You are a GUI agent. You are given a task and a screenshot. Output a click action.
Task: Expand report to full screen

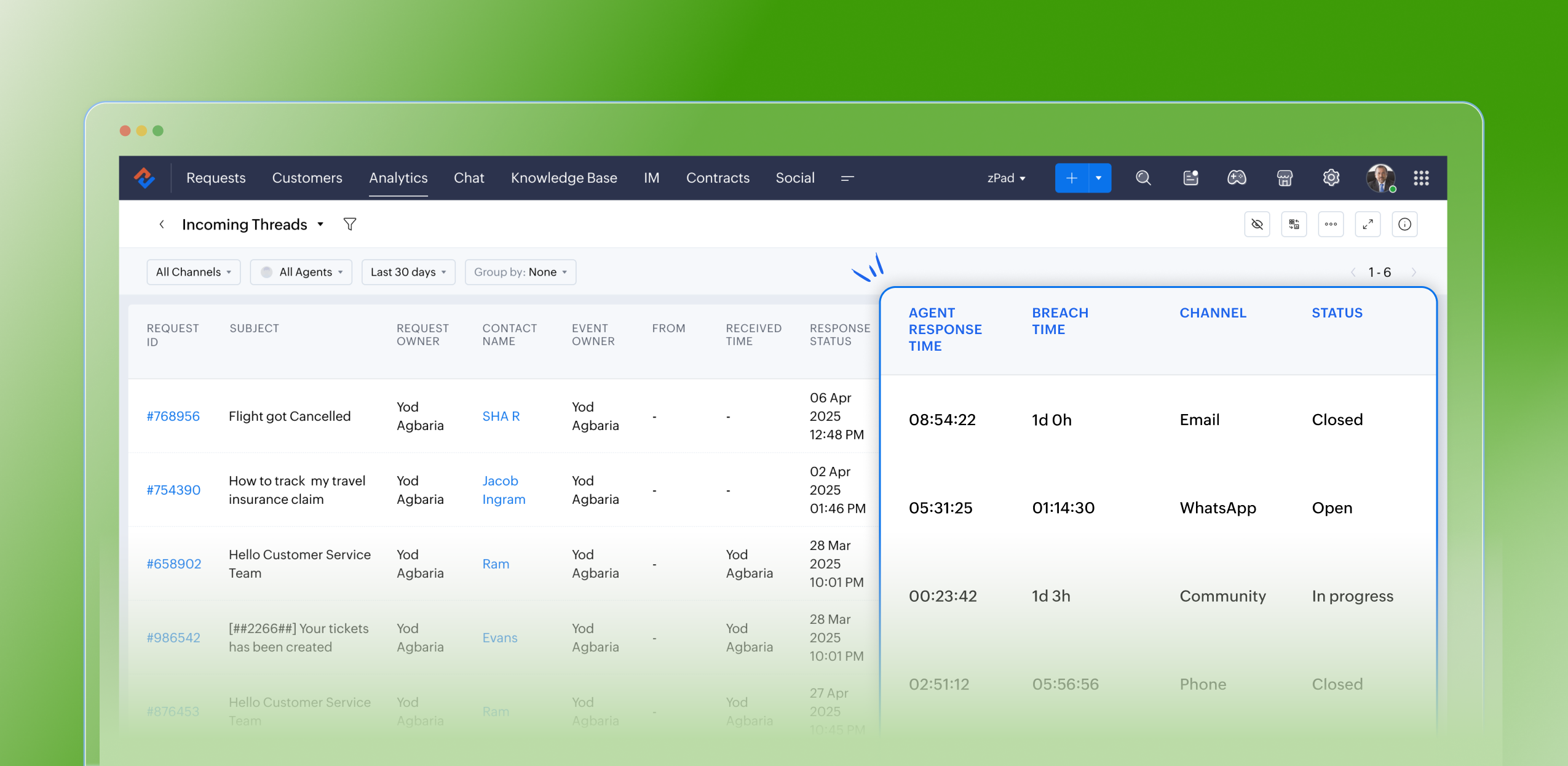pyautogui.click(x=1368, y=225)
